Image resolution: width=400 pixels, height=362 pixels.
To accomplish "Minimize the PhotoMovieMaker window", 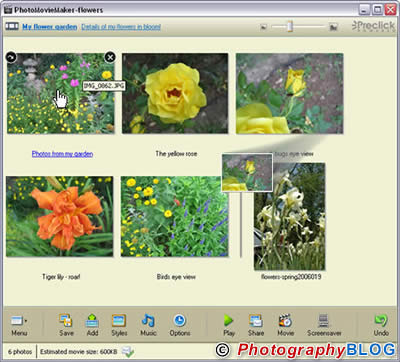I will tap(364, 10).
